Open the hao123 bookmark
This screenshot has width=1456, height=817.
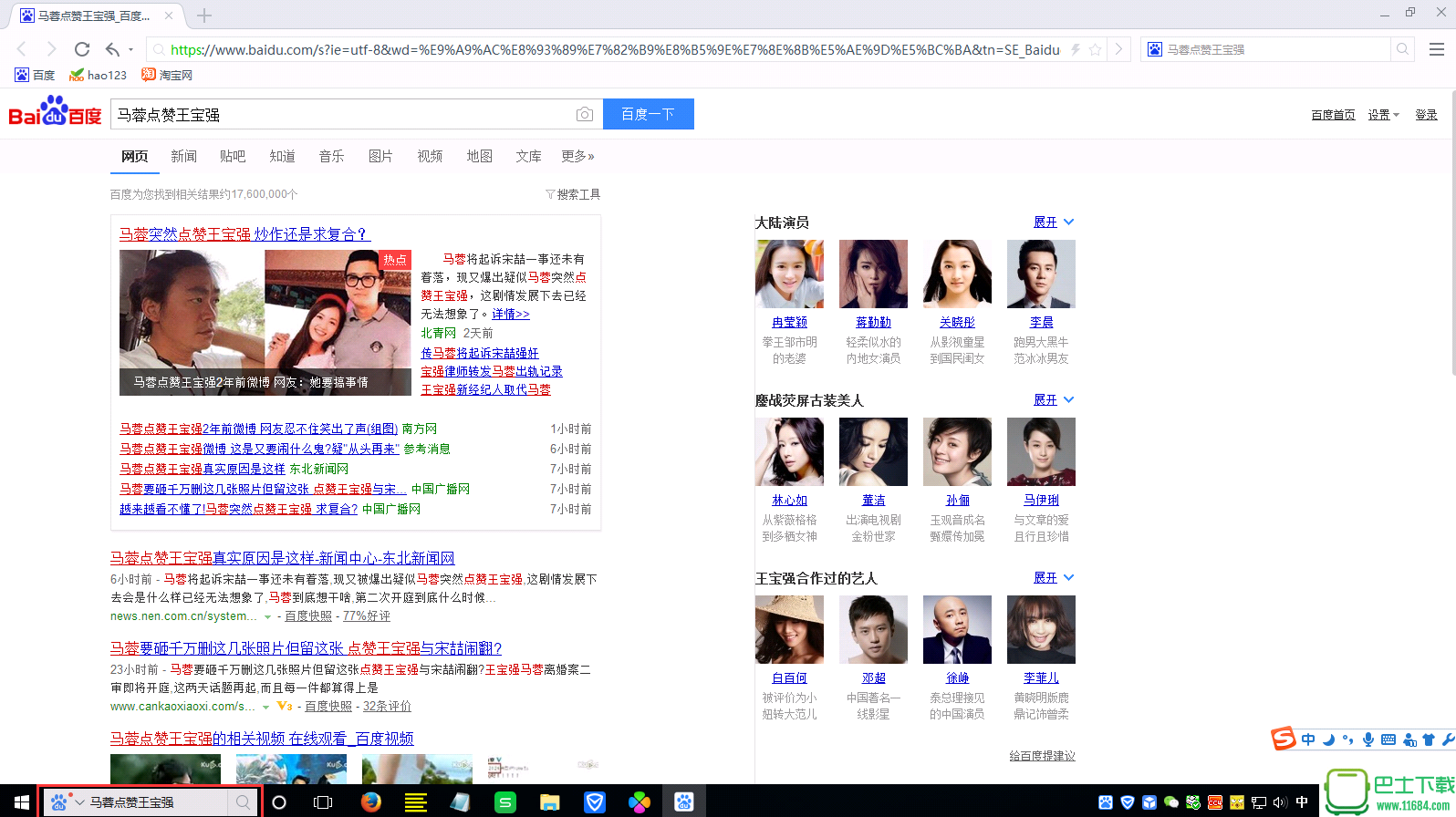point(98,75)
